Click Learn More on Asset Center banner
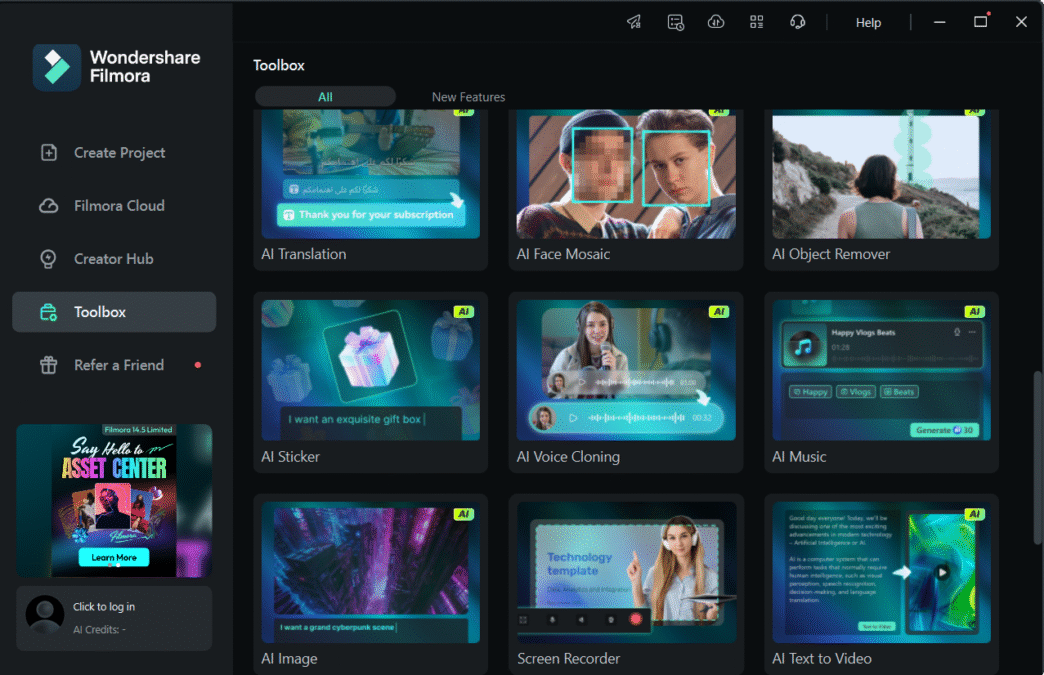Screen dimensions: 1044x675 pyautogui.click(x=114, y=557)
